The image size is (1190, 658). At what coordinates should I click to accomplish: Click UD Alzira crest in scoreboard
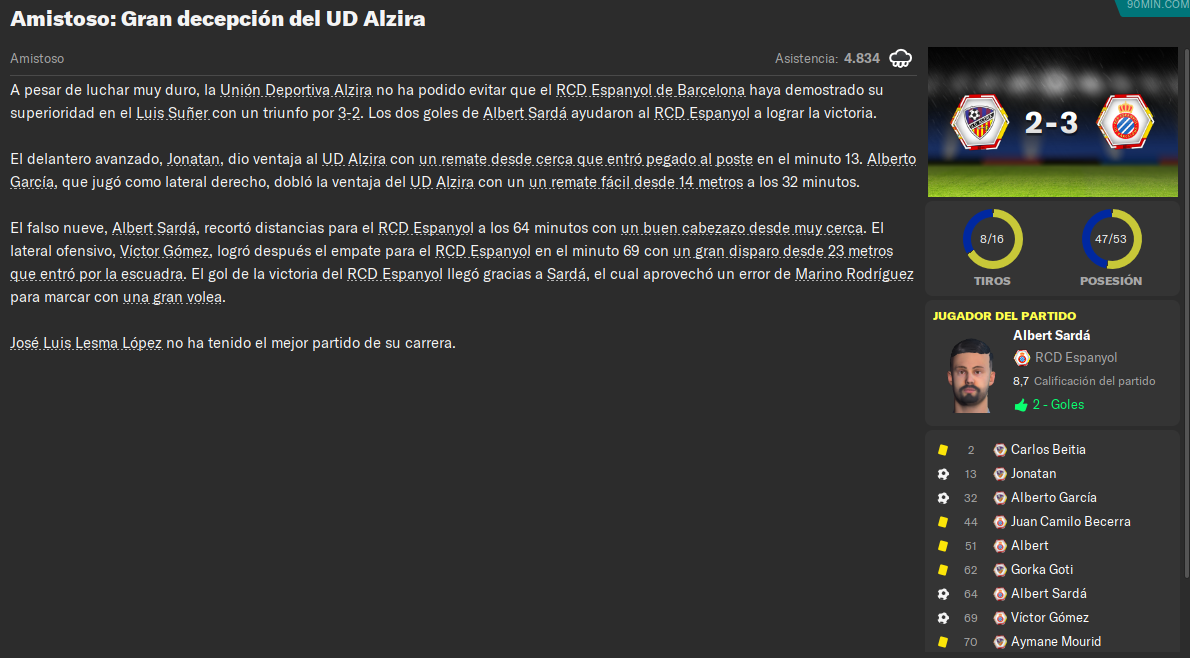[979, 123]
